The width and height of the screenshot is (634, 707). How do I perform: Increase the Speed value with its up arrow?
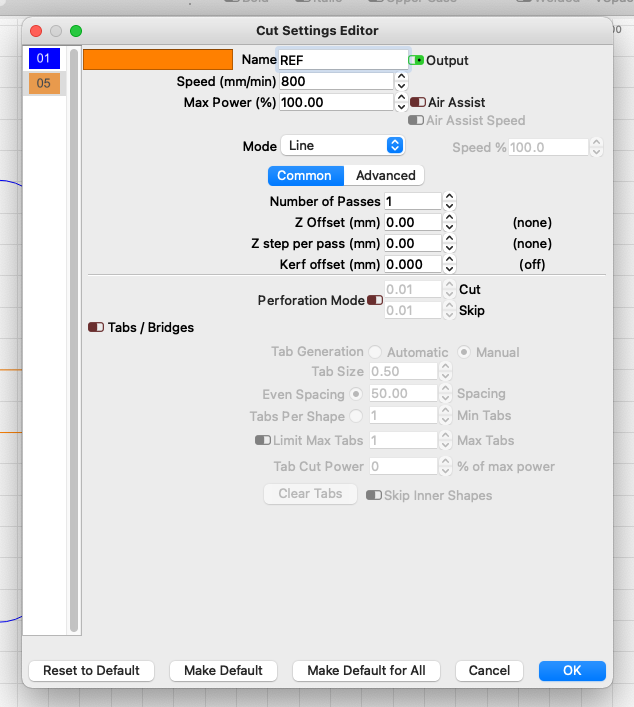401,77
